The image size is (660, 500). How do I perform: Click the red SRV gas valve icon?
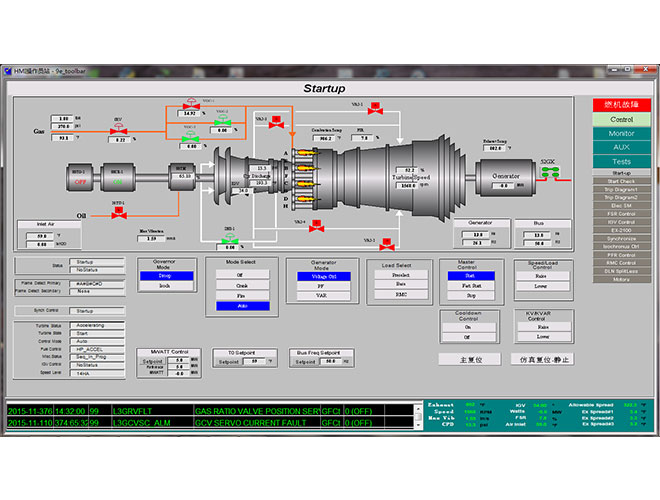(119, 129)
